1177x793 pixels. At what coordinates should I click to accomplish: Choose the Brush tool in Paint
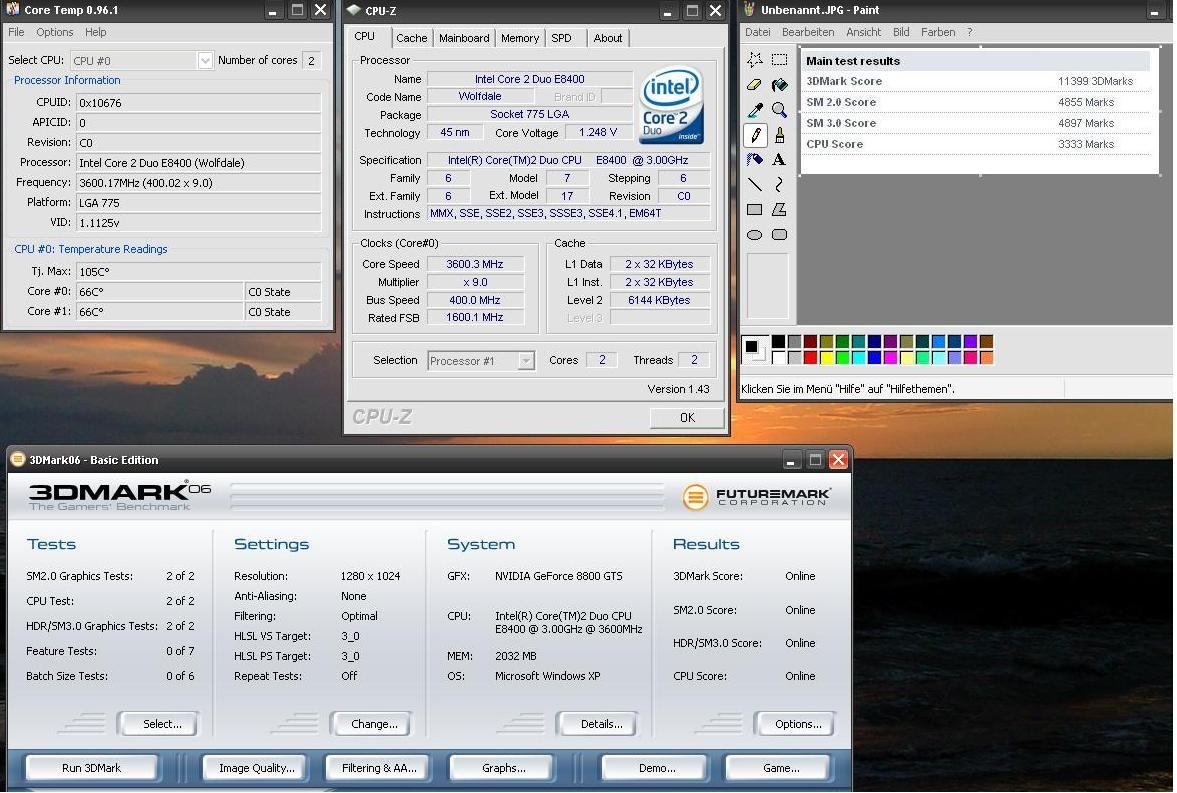(780, 135)
